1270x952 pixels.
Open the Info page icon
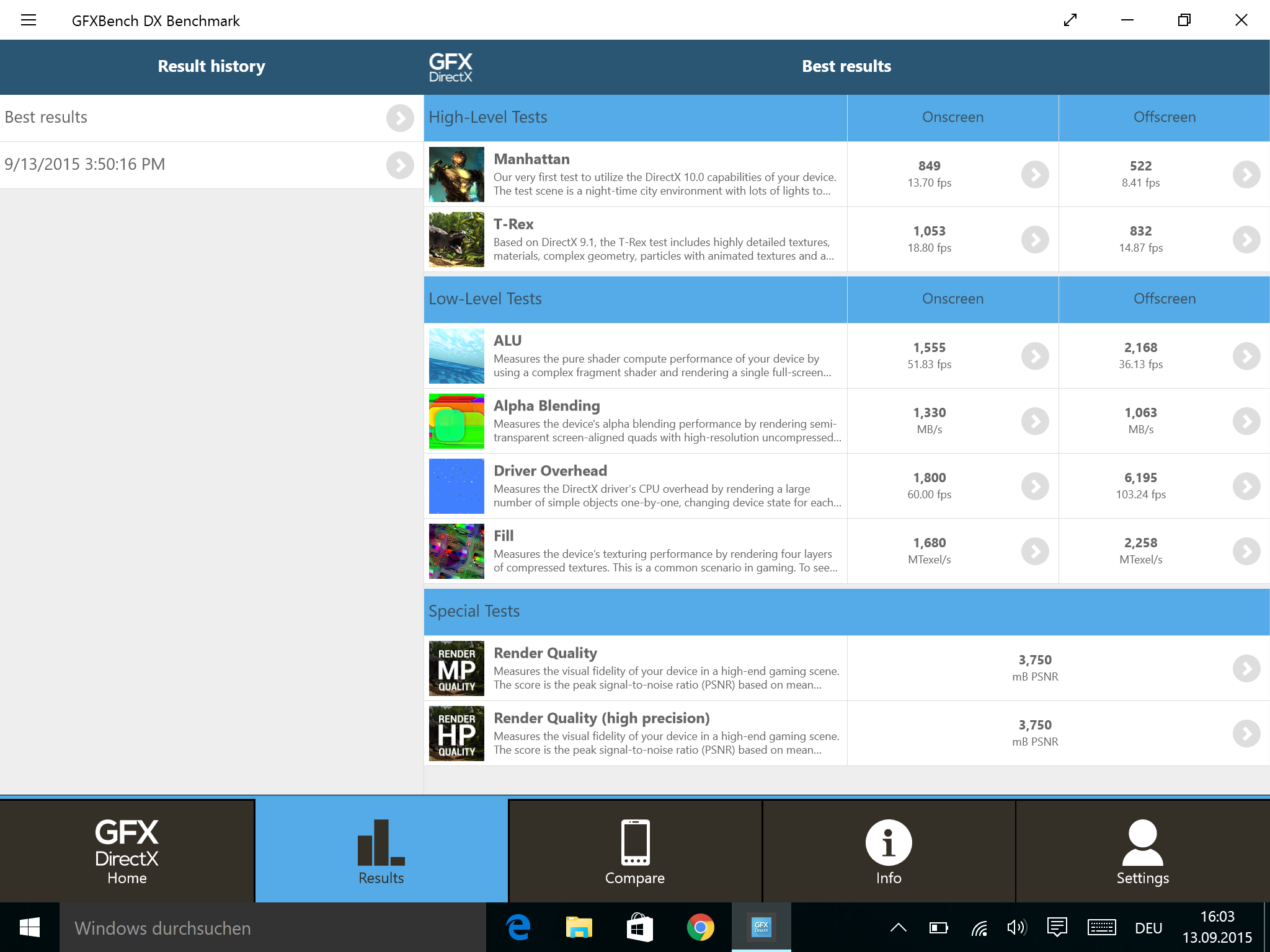(x=888, y=843)
